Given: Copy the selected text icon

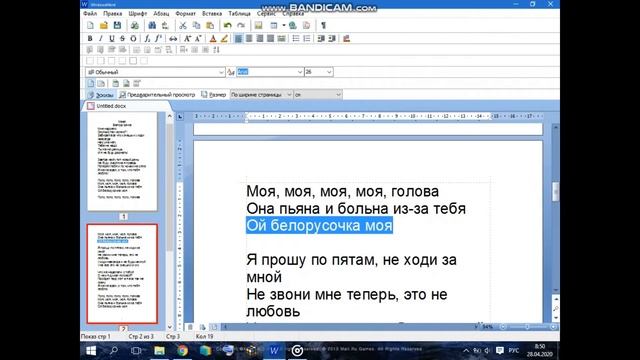Looking at the screenshot, I should (x=196, y=25).
